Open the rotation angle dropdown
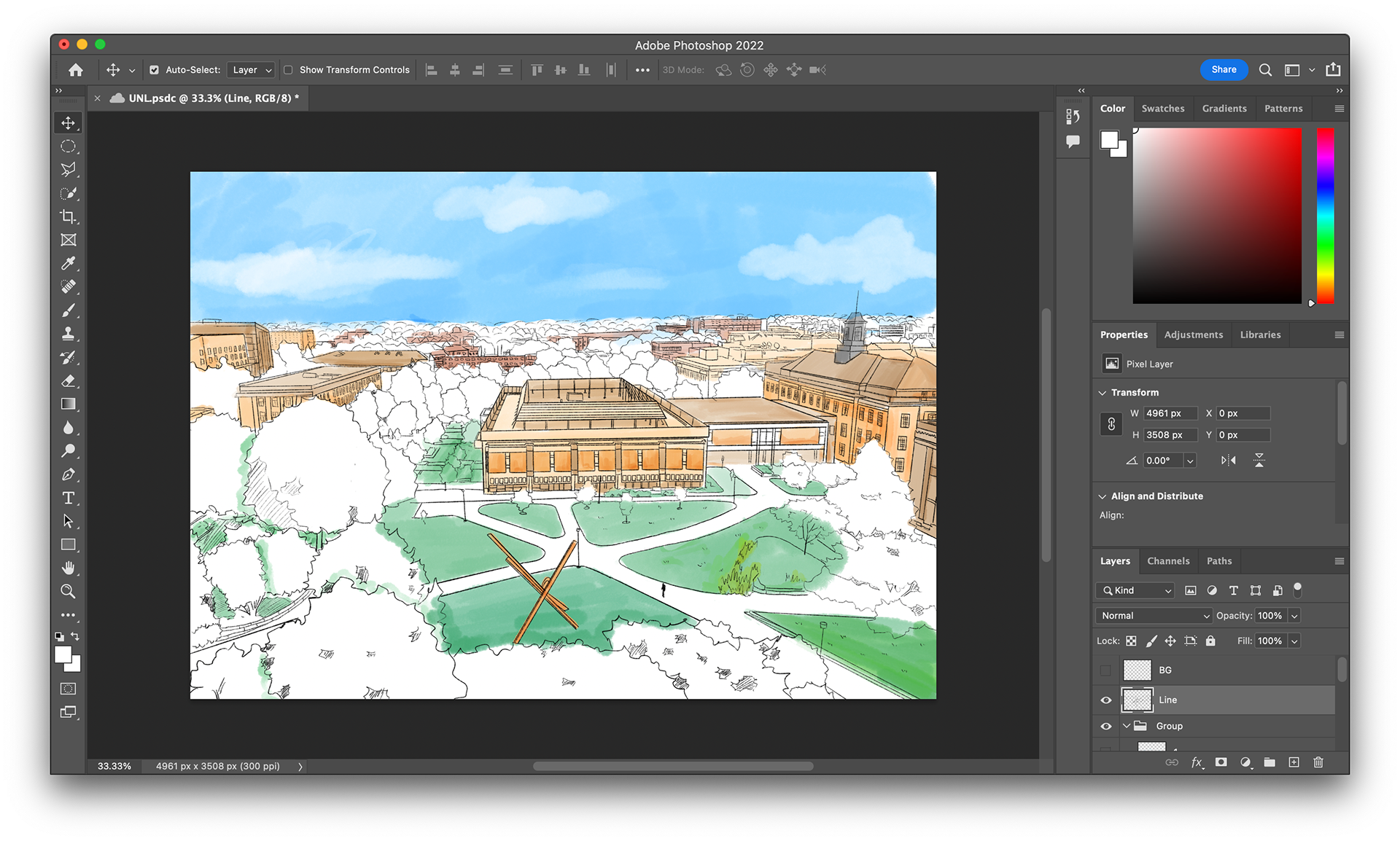 1190,461
